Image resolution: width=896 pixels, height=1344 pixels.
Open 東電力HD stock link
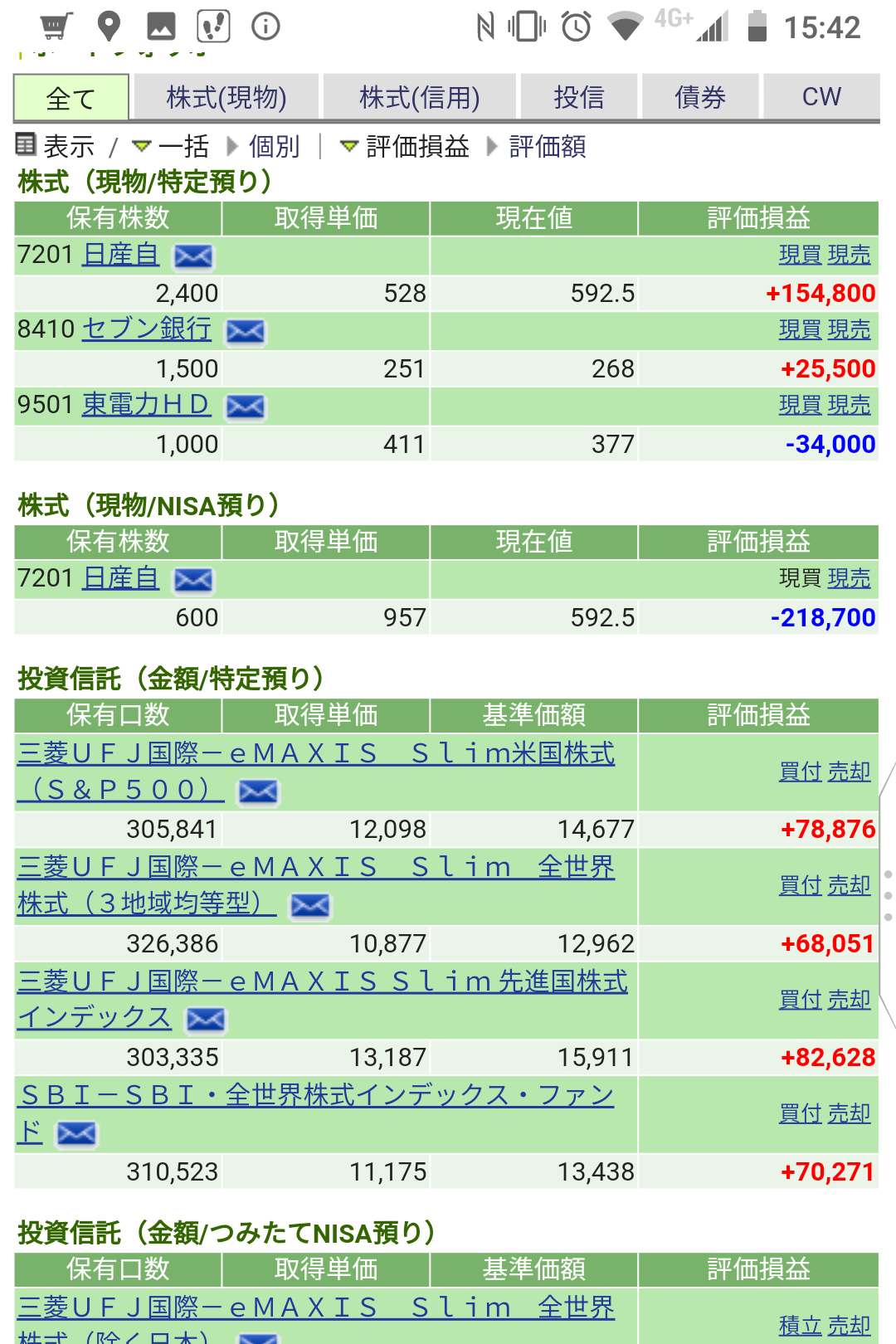[147, 404]
